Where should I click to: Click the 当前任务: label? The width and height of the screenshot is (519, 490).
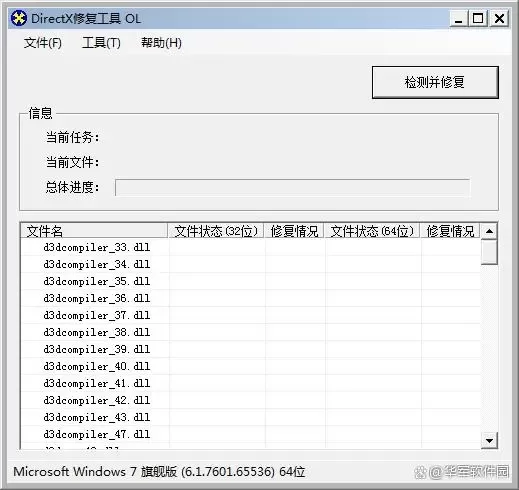72,137
